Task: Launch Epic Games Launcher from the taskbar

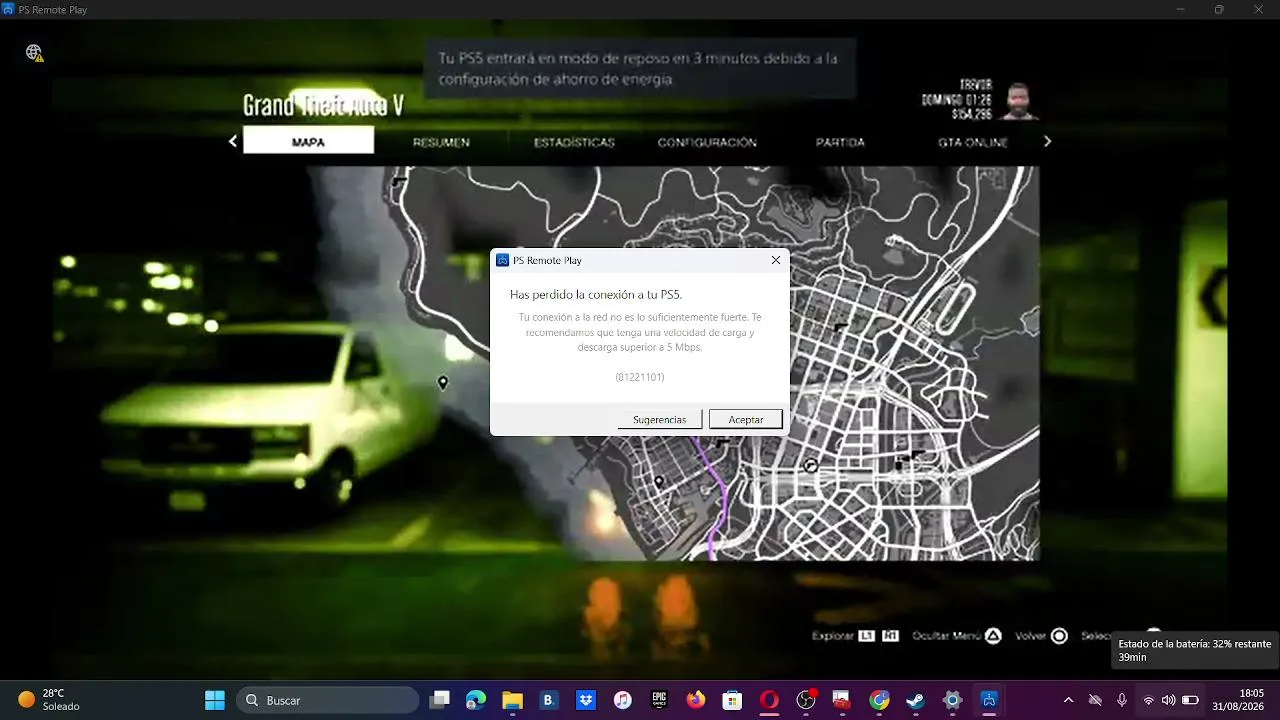Action: click(x=659, y=700)
